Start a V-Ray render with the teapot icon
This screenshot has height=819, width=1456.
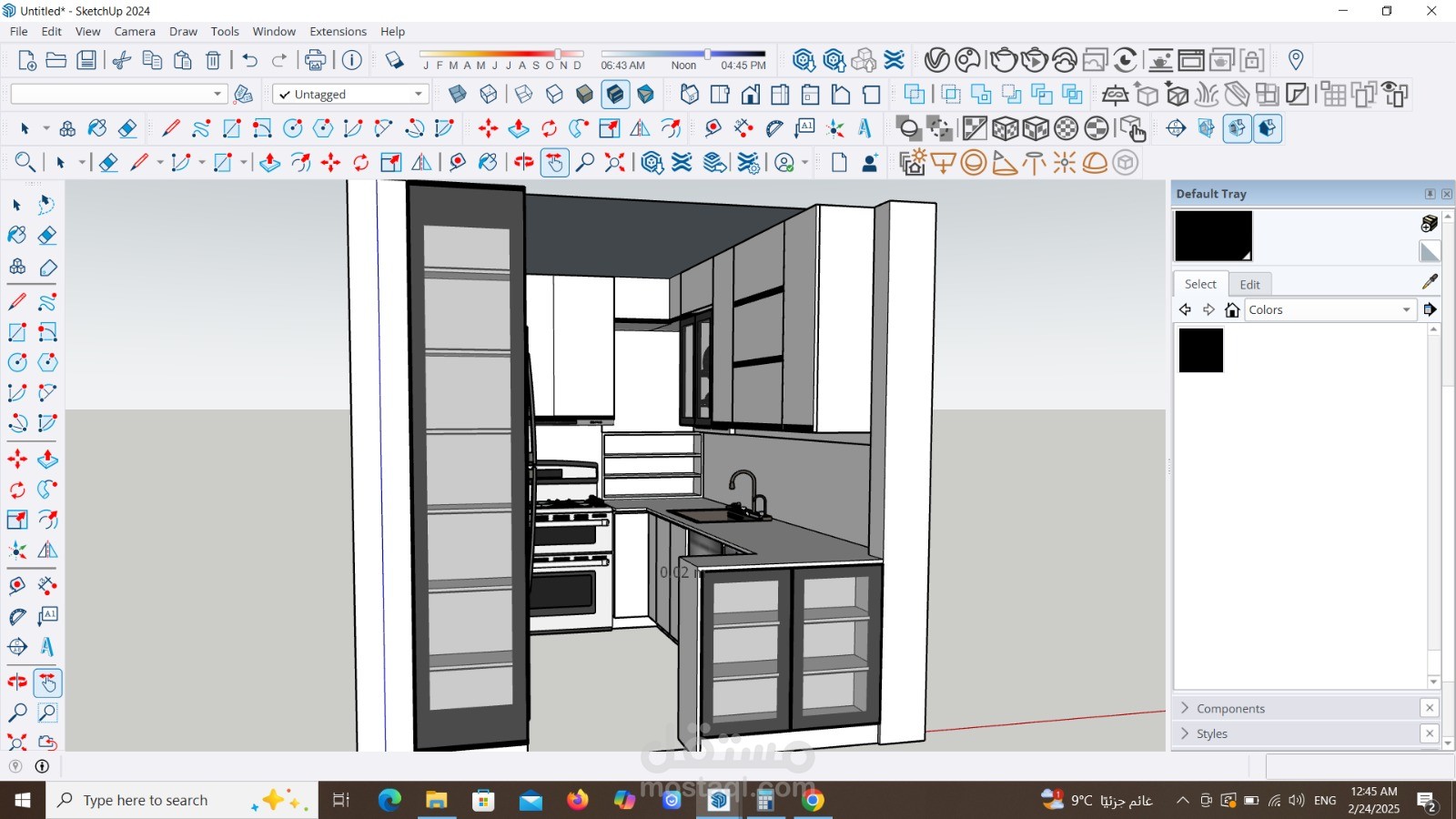1004,60
